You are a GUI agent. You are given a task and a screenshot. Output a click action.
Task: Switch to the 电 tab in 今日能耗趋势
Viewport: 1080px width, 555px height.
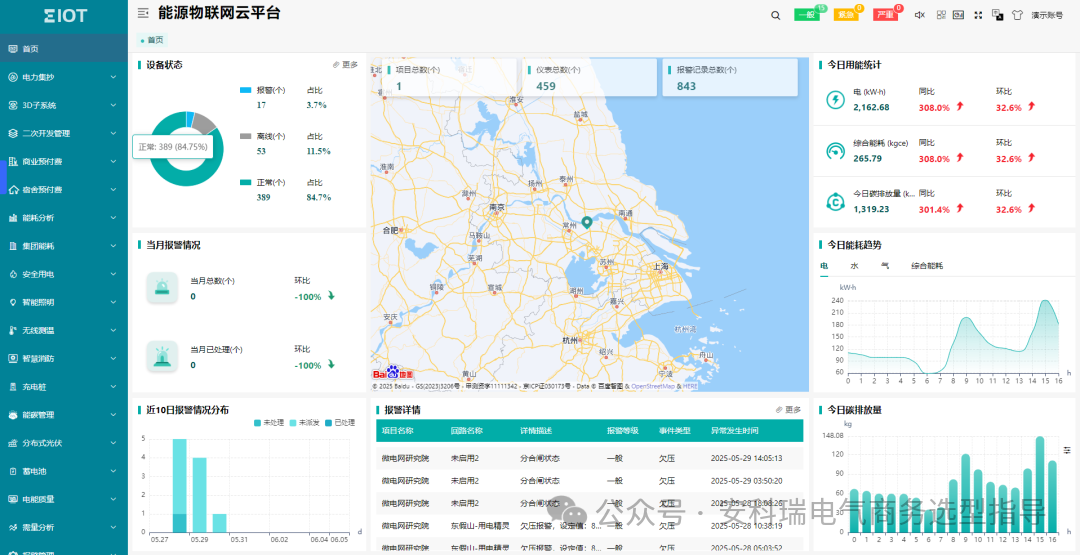824,266
